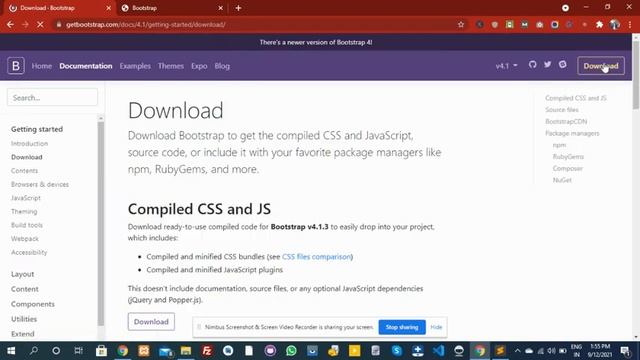Focus the docs Search field

52,98
